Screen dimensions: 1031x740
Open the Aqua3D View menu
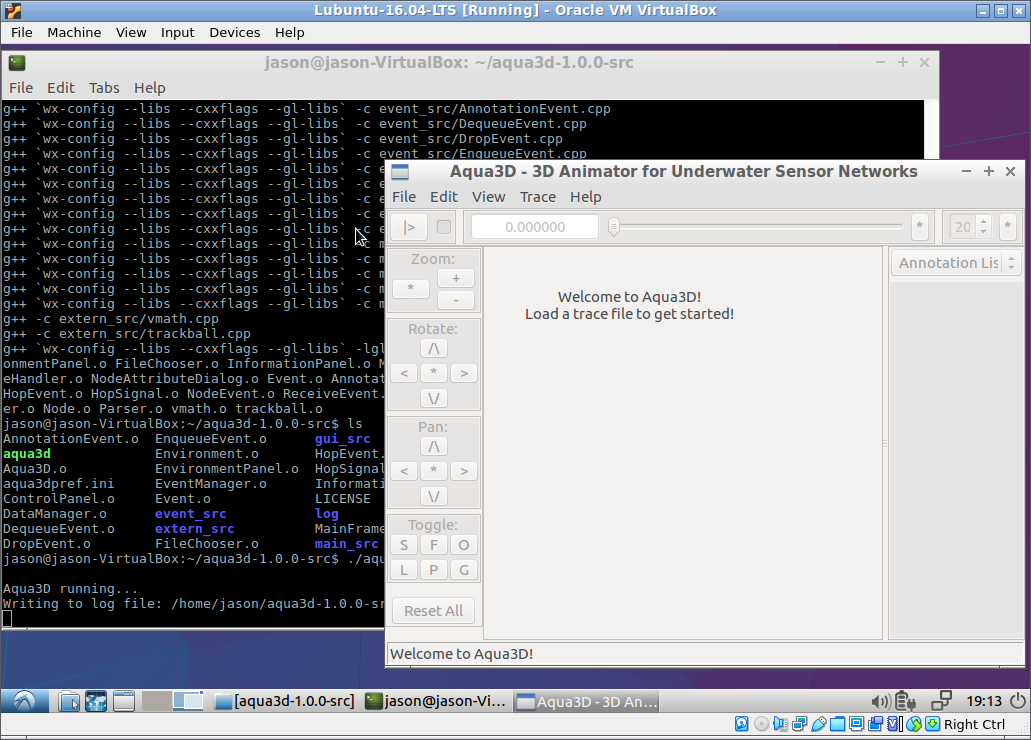[489, 197]
